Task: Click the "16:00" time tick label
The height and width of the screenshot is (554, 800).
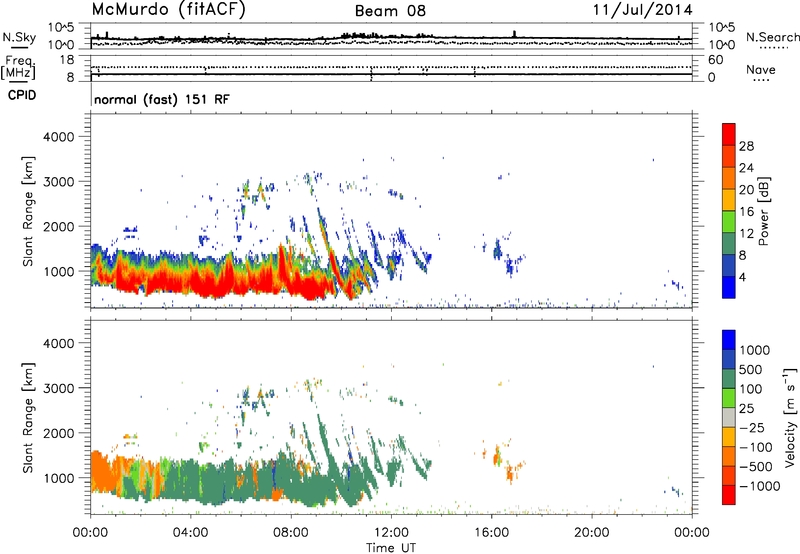Action: tap(491, 533)
